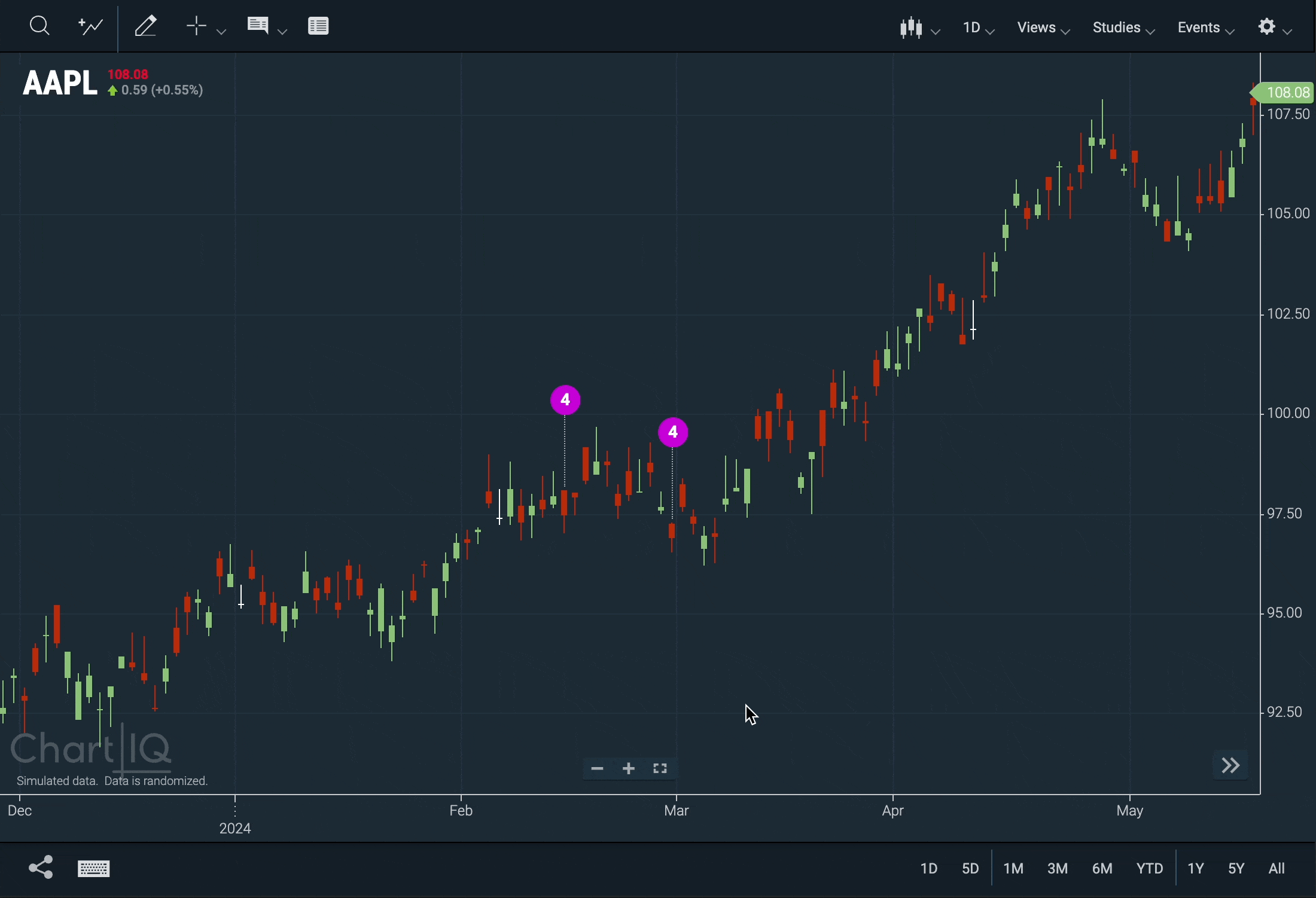Select the 5D range button
The width and height of the screenshot is (1316, 898).
pyautogui.click(x=970, y=868)
